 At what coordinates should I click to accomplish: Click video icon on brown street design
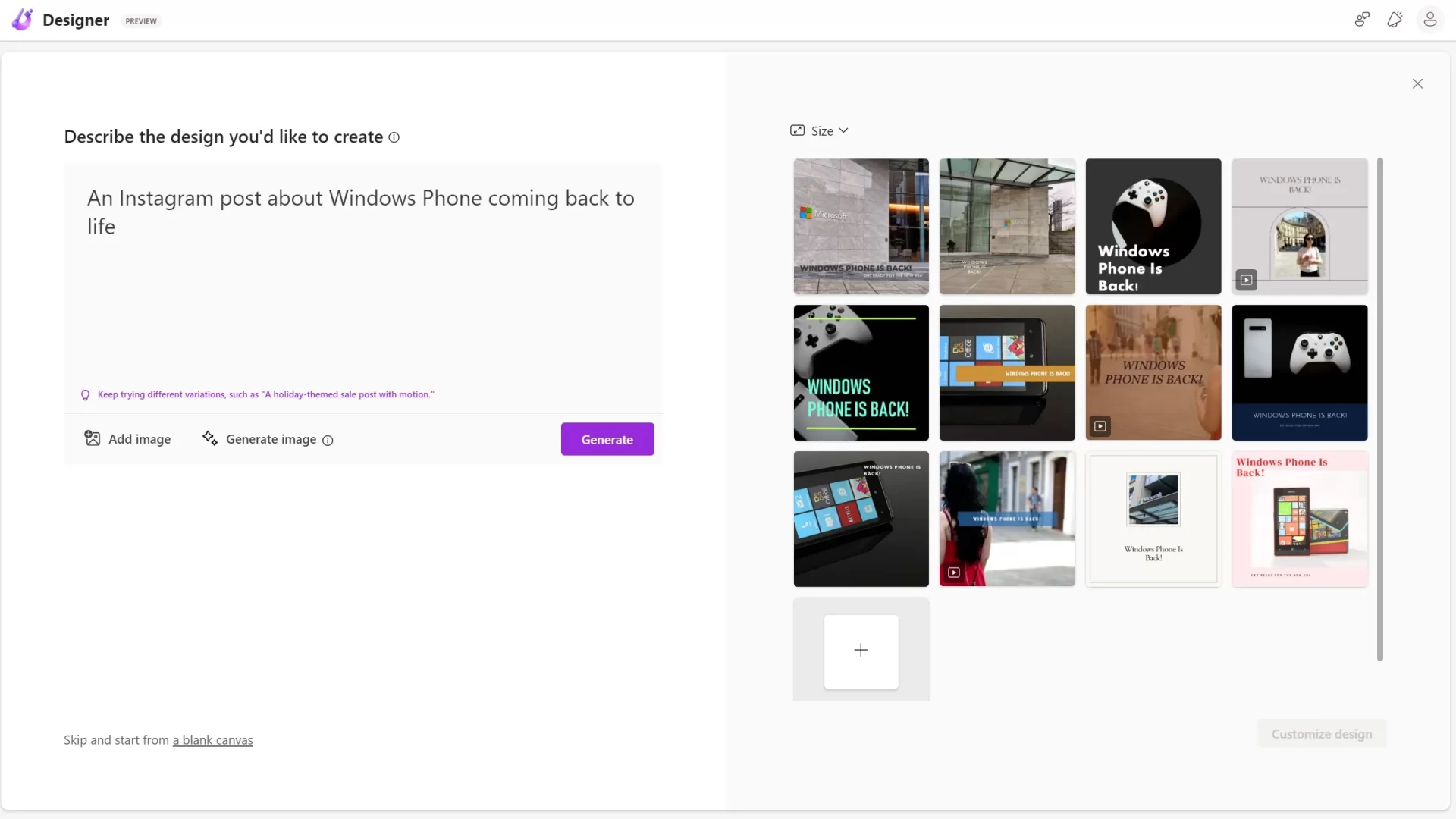[x=1100, y=426]
